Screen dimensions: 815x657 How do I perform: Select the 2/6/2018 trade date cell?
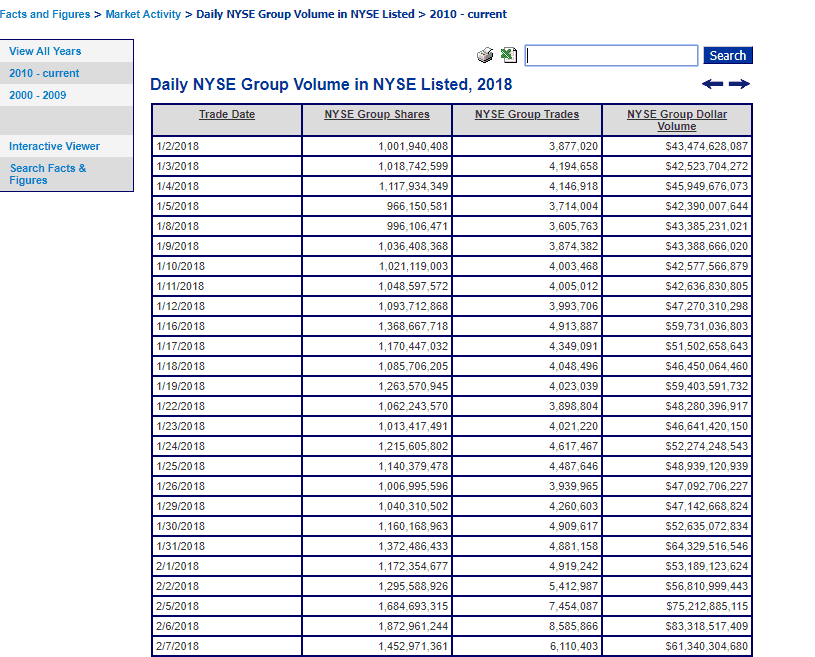(x=227, y=626)
